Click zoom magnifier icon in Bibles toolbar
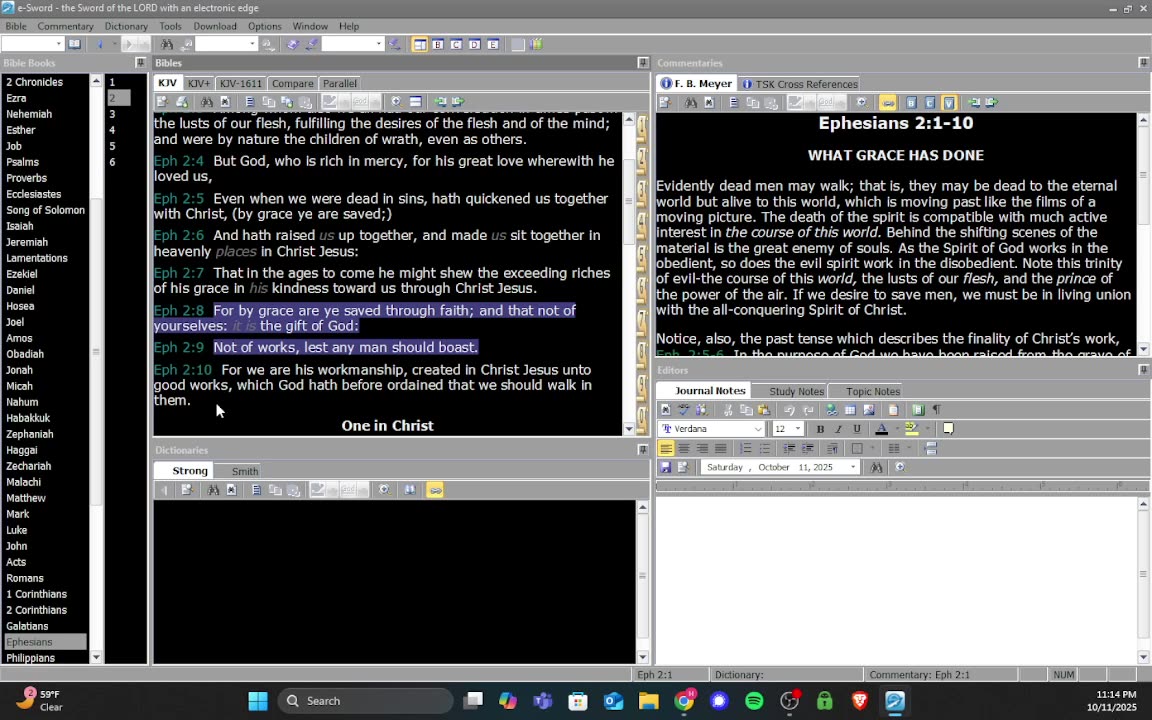This screenshot has height=720, width=1152. point(396,101)
